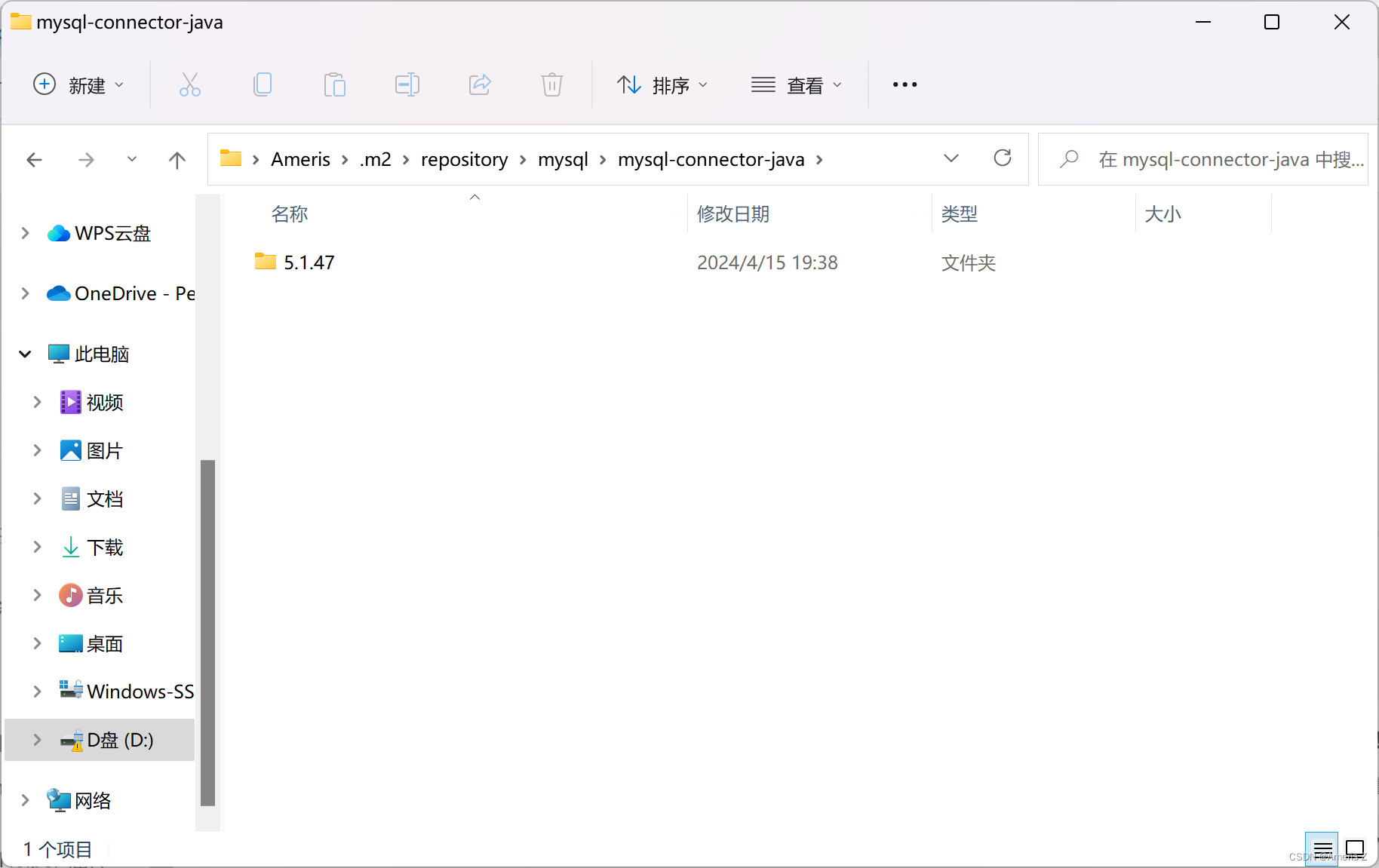Click the mysql-connector-java search box
Image resolution: width=1379 pixels, height=868 pixels.
pyautogui.click(x=1203, y=159)
